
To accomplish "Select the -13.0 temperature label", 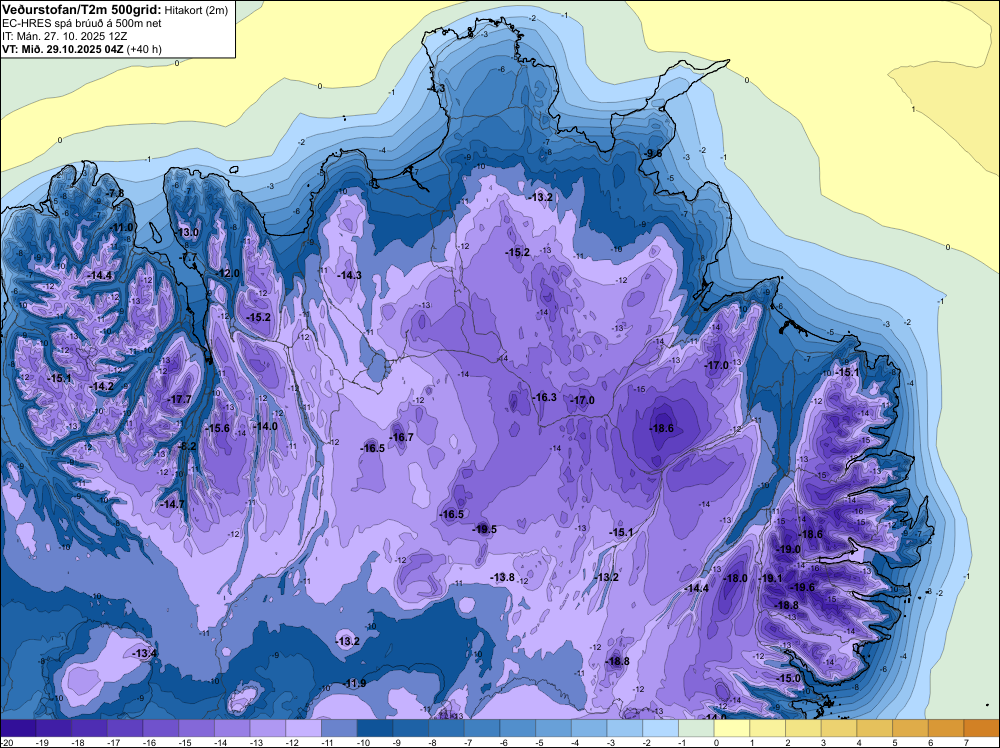I will [187, 232].
